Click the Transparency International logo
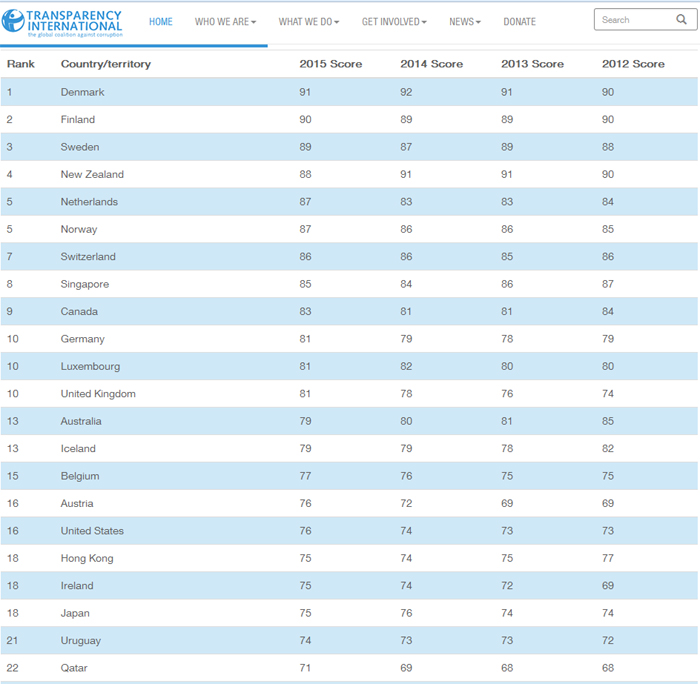Image resolution: width=700 pixels, height=684 pixels. pos(62,22)
